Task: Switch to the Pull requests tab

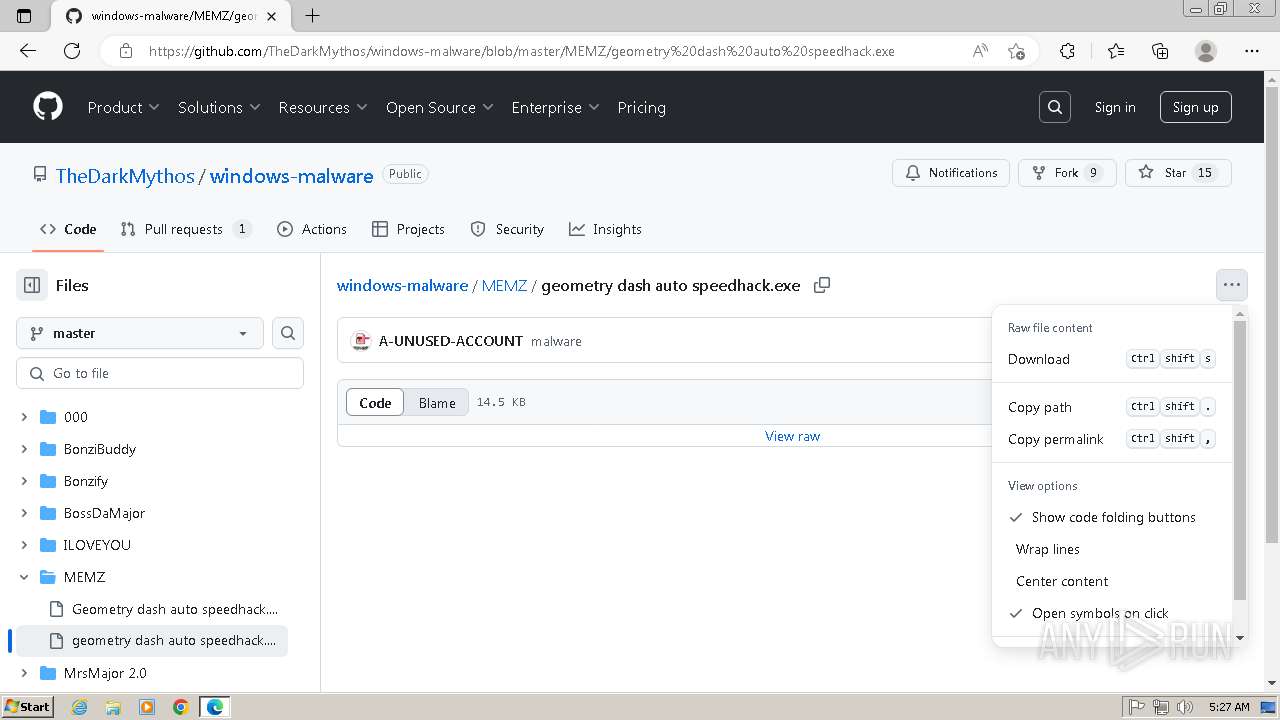Action: point(186,229)
